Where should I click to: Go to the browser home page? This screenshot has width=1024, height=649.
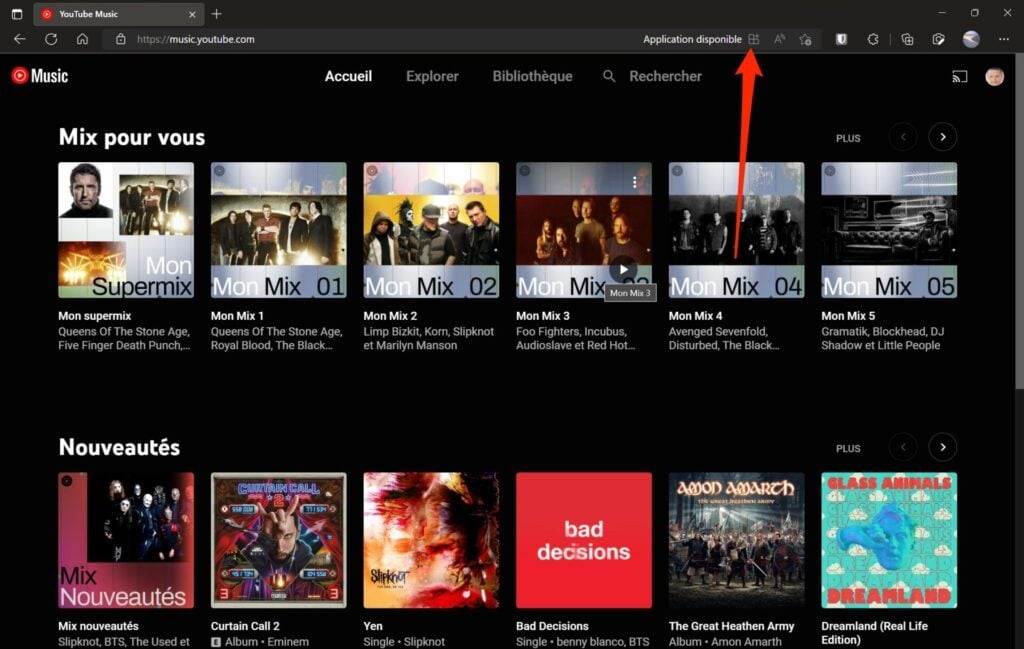point(82,39)
